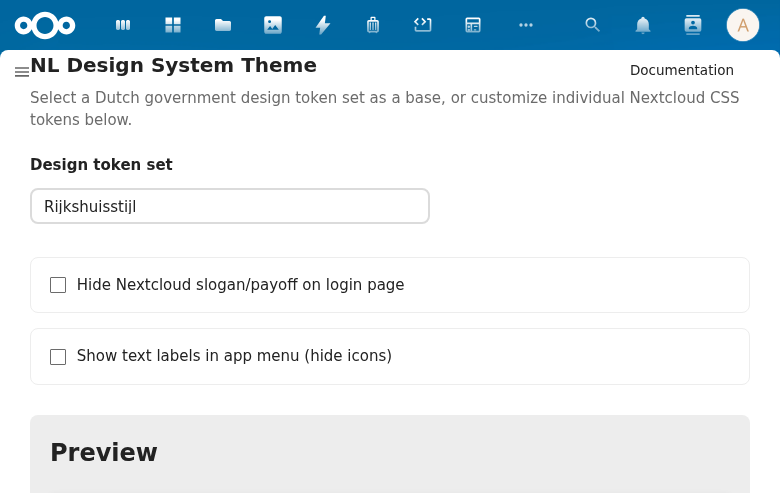Screen dimensions: 780x493
Task: Open the Documentation link
Action: click(x=682, y=70)
